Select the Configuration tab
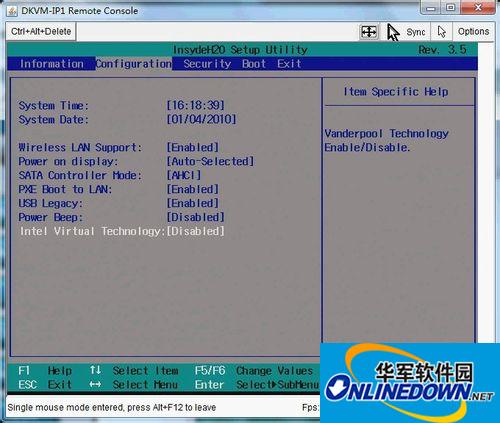The image size is (500, 423). coord(134,64)
